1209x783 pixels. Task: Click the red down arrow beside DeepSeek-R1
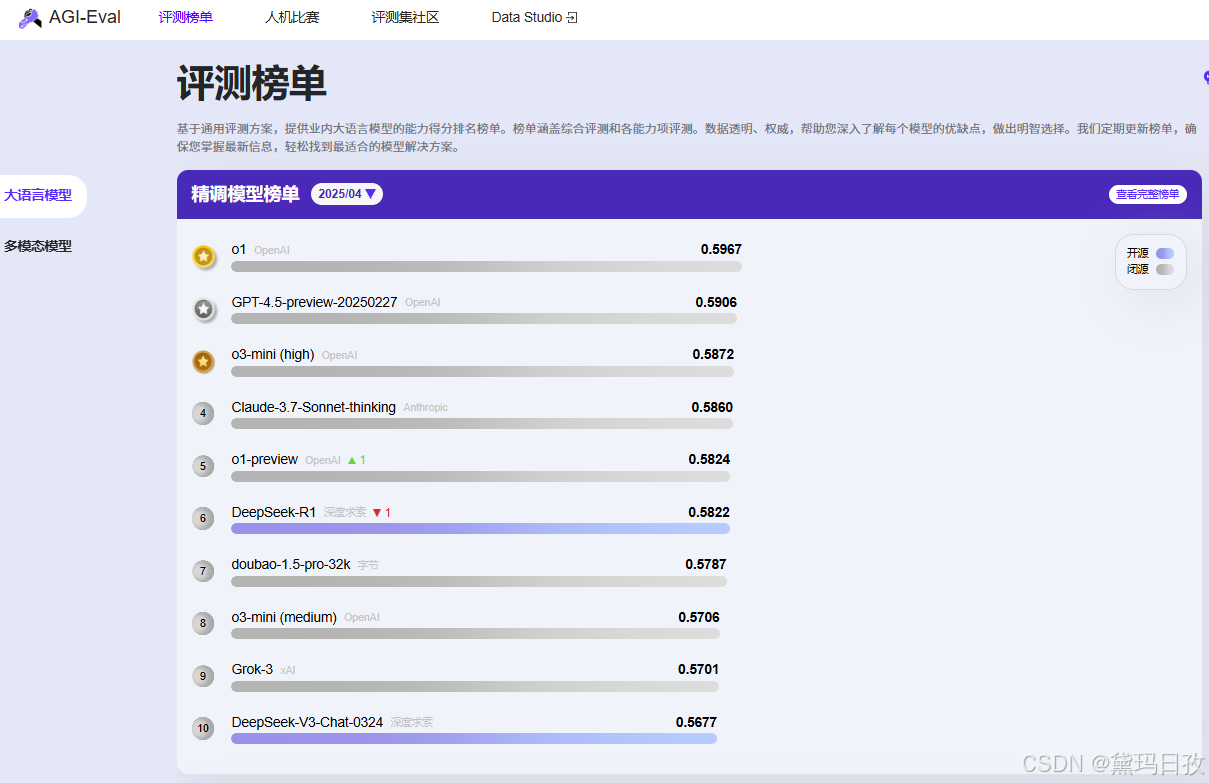(x=377, y=513)
